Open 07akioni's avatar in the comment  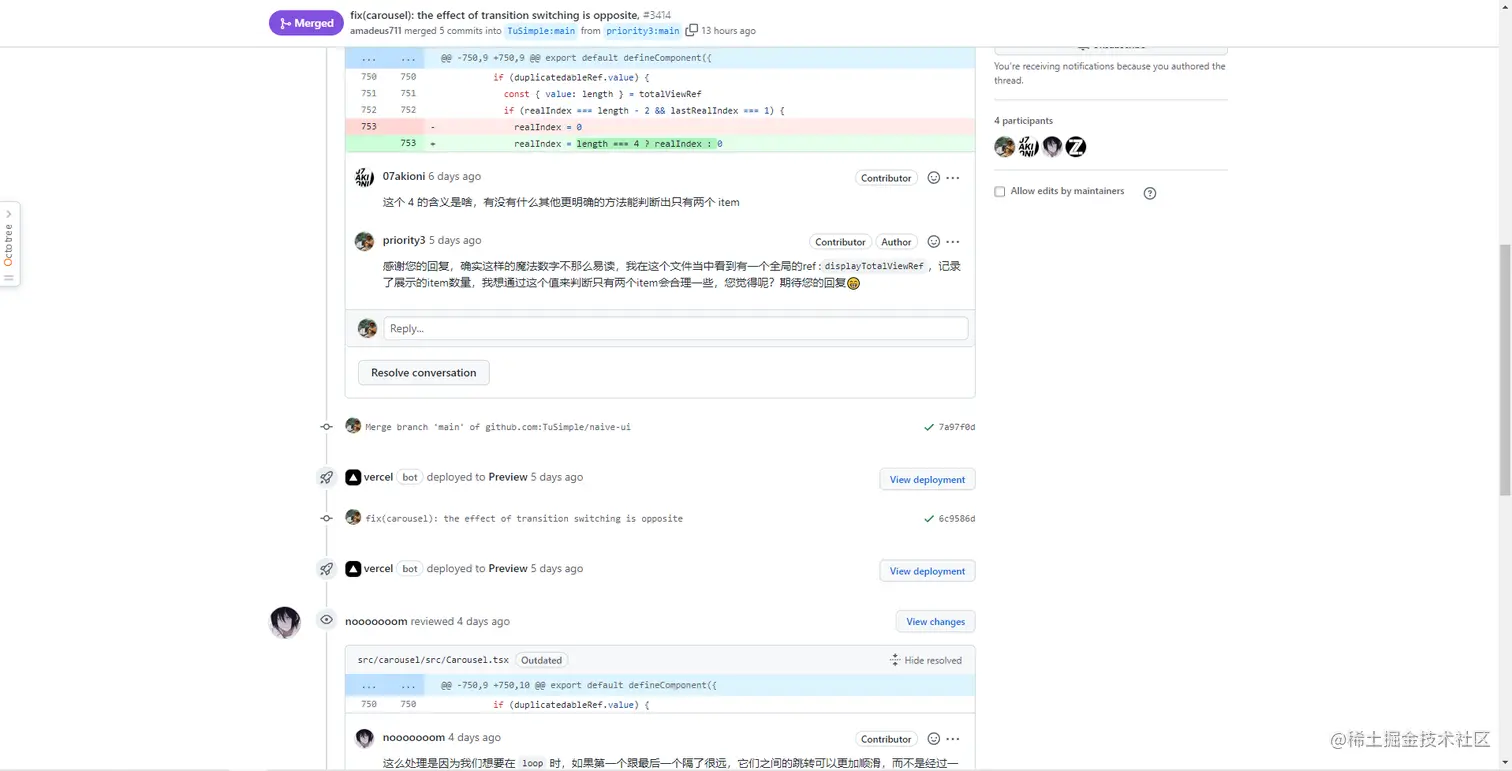pyautogui.click(x=365, y=177)
